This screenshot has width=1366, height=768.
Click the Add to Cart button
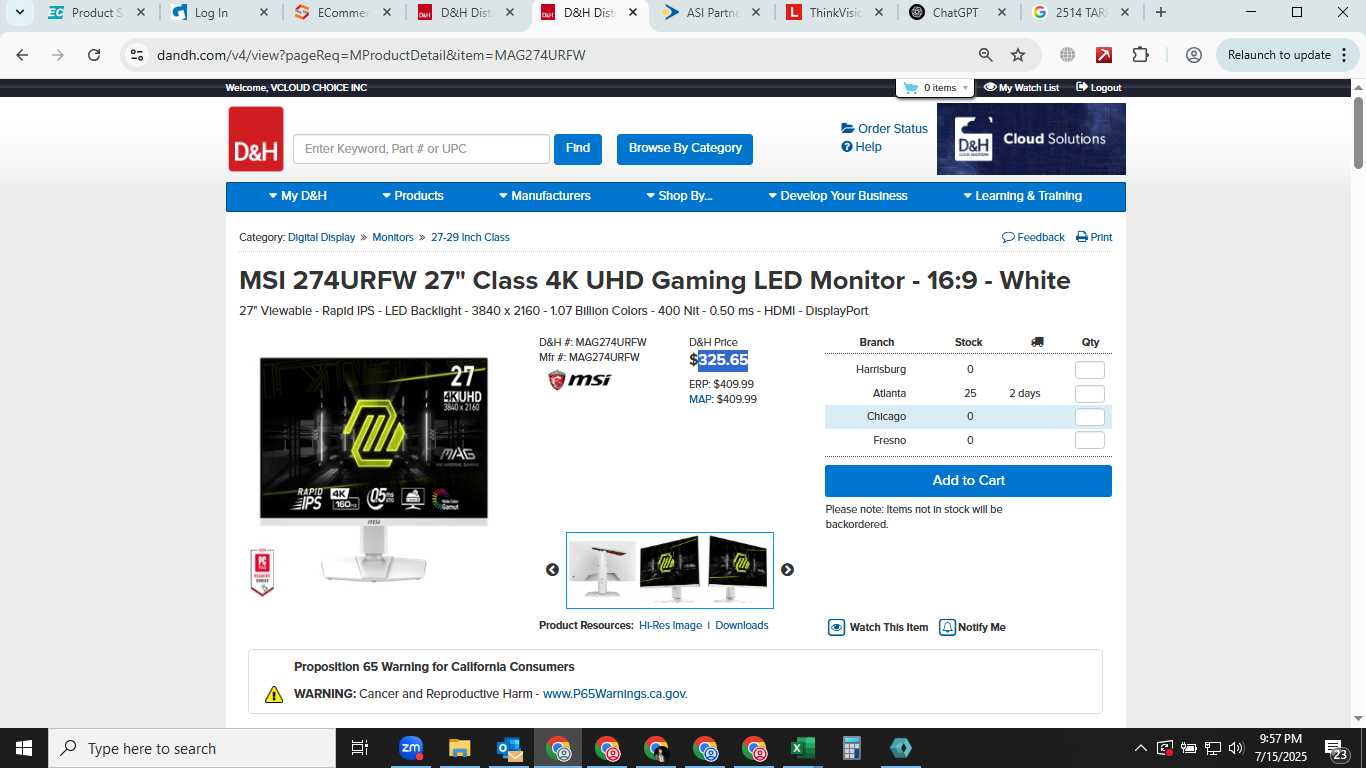[968, 481]
